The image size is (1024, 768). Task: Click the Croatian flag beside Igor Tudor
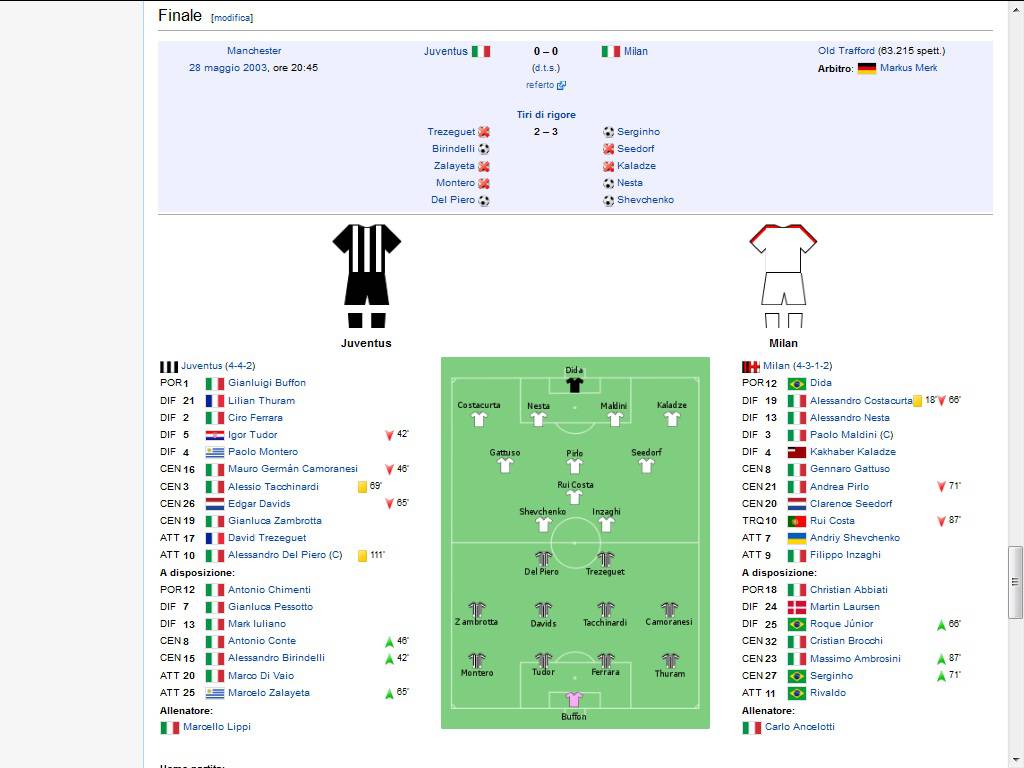(215, 435)
